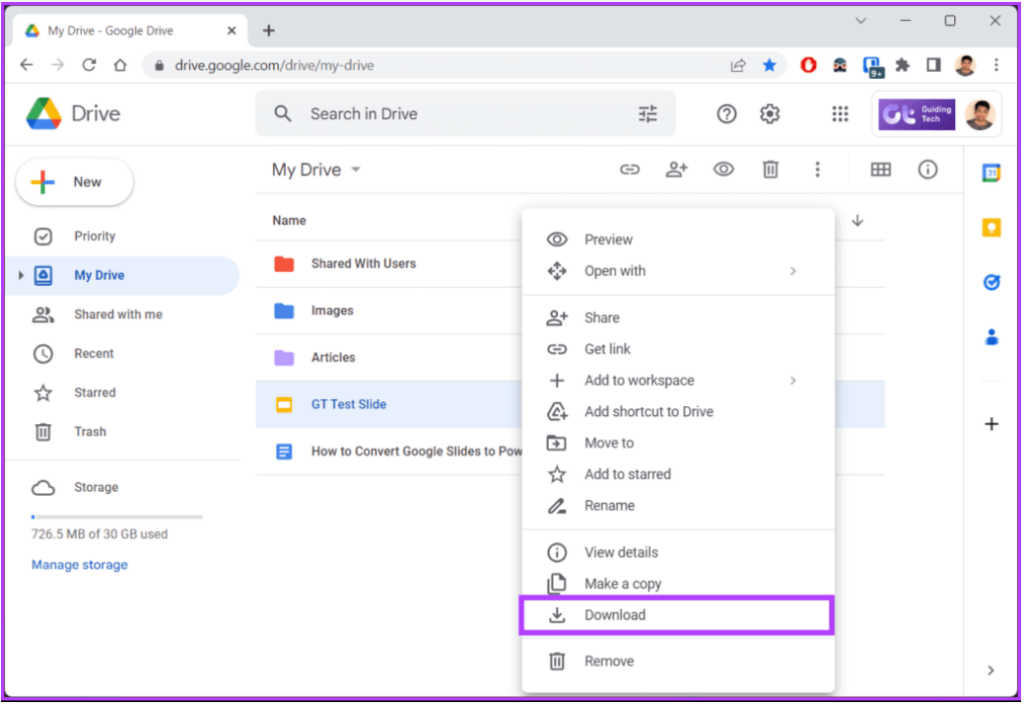Open Google Tasks from the side panel
1024x704 pixels.
pyautogui.click(x=991, y=282)
